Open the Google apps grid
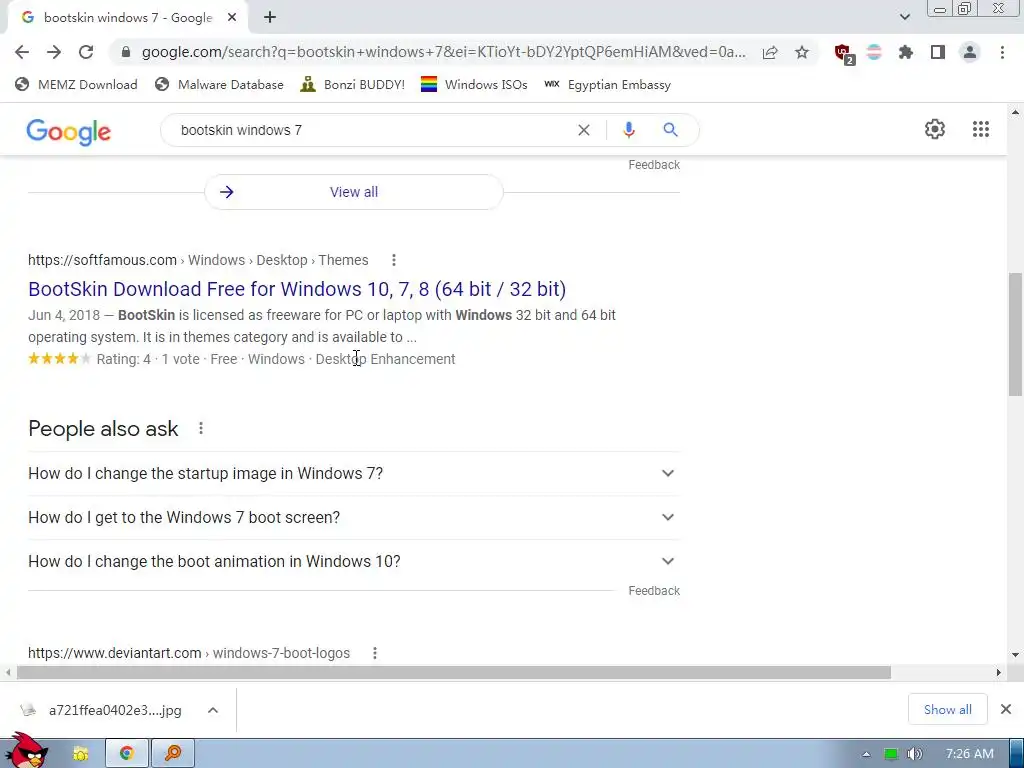The height and width of the screenshot is (768, 1024). (981, 129)
